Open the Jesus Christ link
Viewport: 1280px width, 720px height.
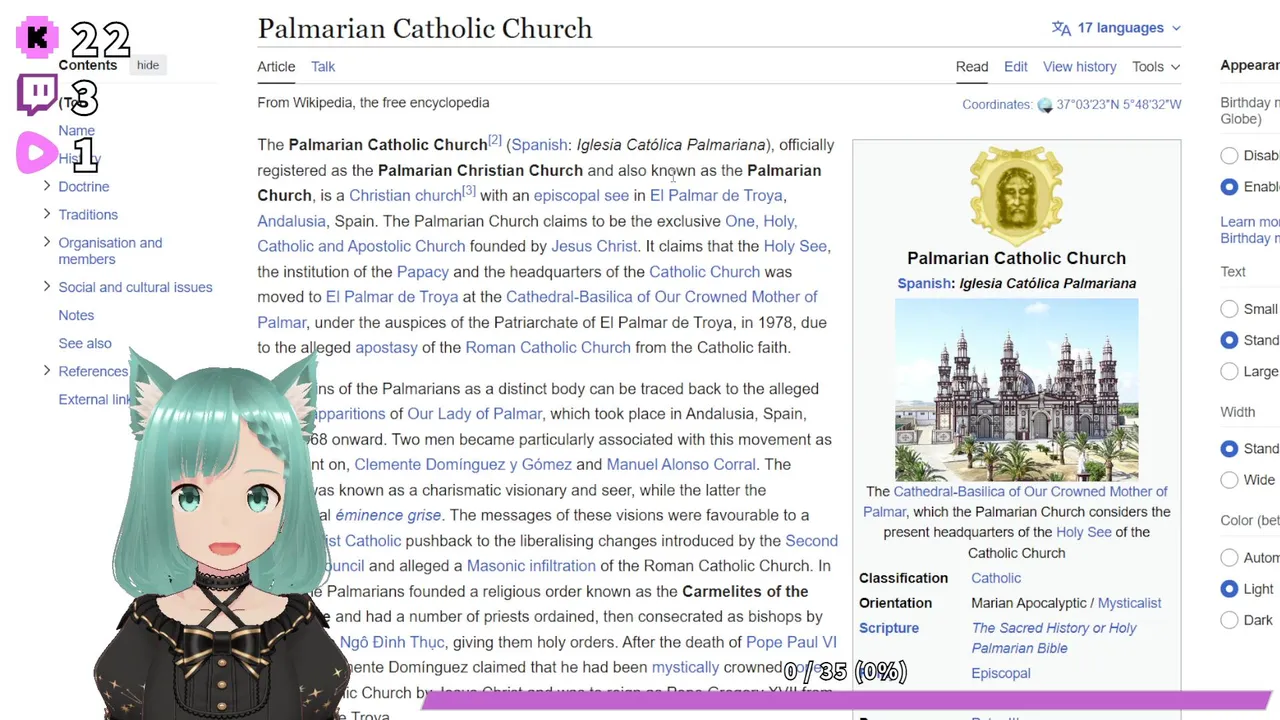[x=594, y=246]
